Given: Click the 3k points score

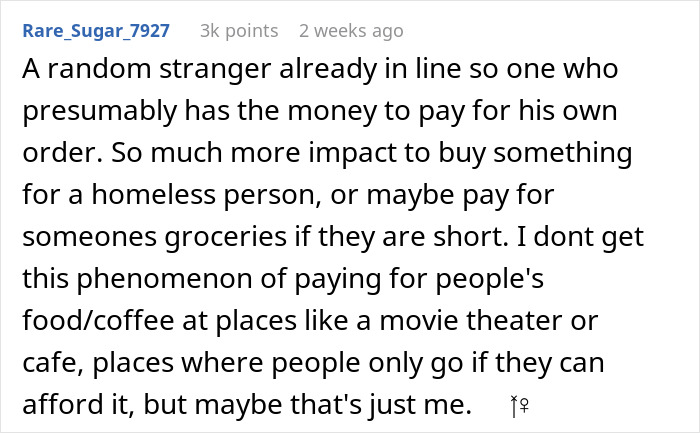Looking at the screenshot, I should click(x=239, y=31).
